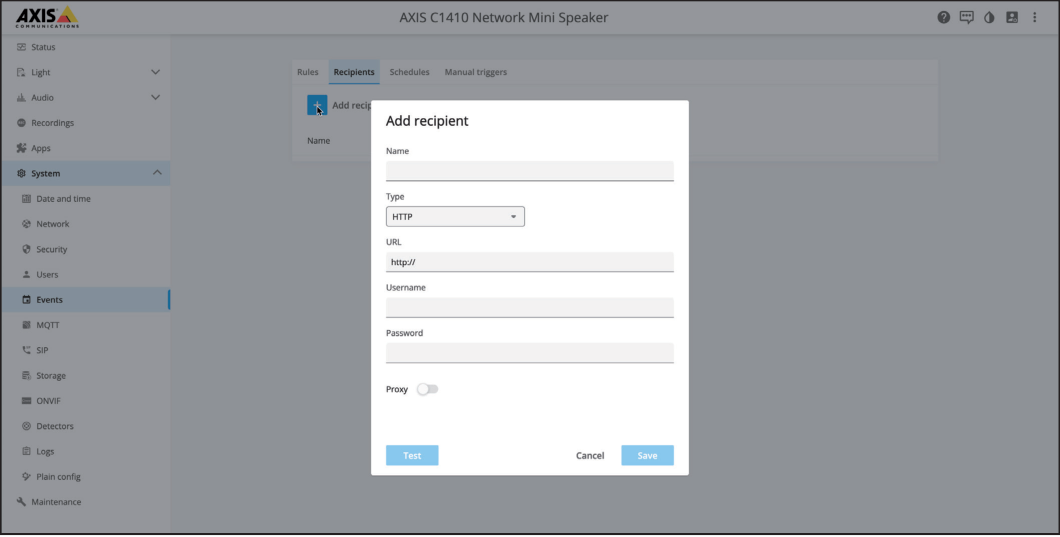Click the Name column header
This screenshot has height=537, width=1060.
click(x=318, y=141)
